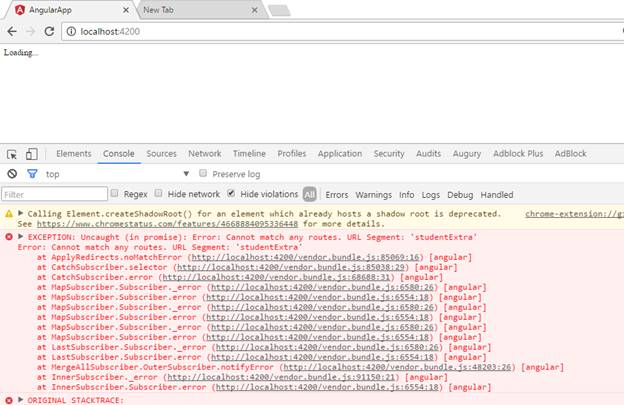The width and height of the screenshot is (624, 405).
Task: Click the red error icon beside EXCEPTION
Action: point(9,237)
